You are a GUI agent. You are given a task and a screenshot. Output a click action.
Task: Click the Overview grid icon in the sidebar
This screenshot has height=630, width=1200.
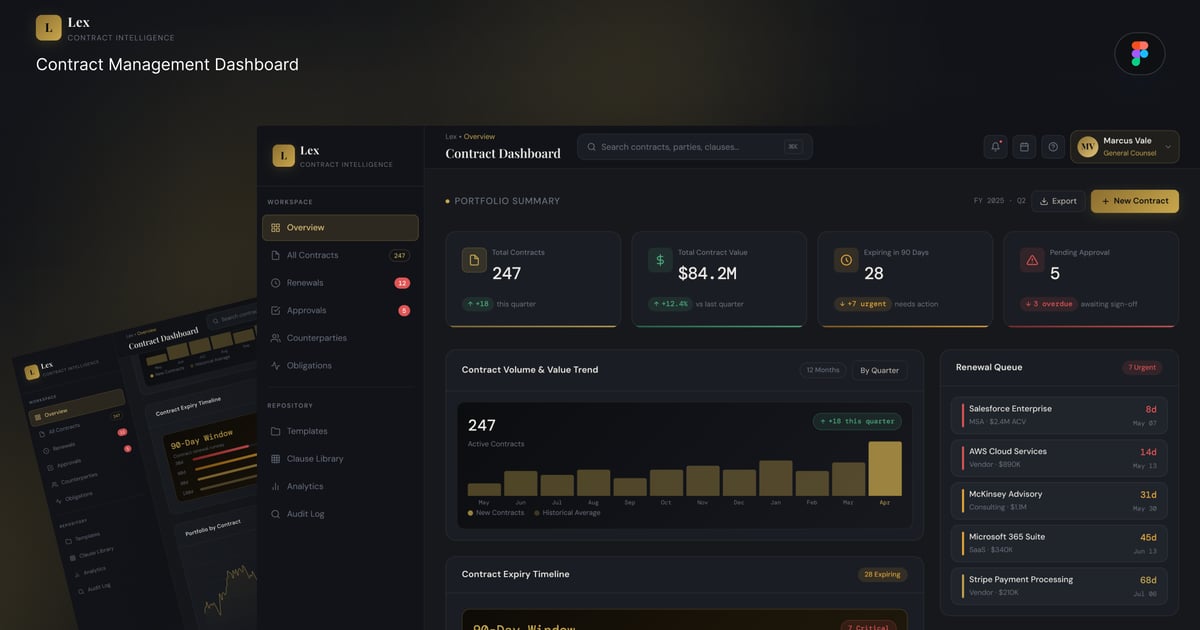click(x=276, y=228)
